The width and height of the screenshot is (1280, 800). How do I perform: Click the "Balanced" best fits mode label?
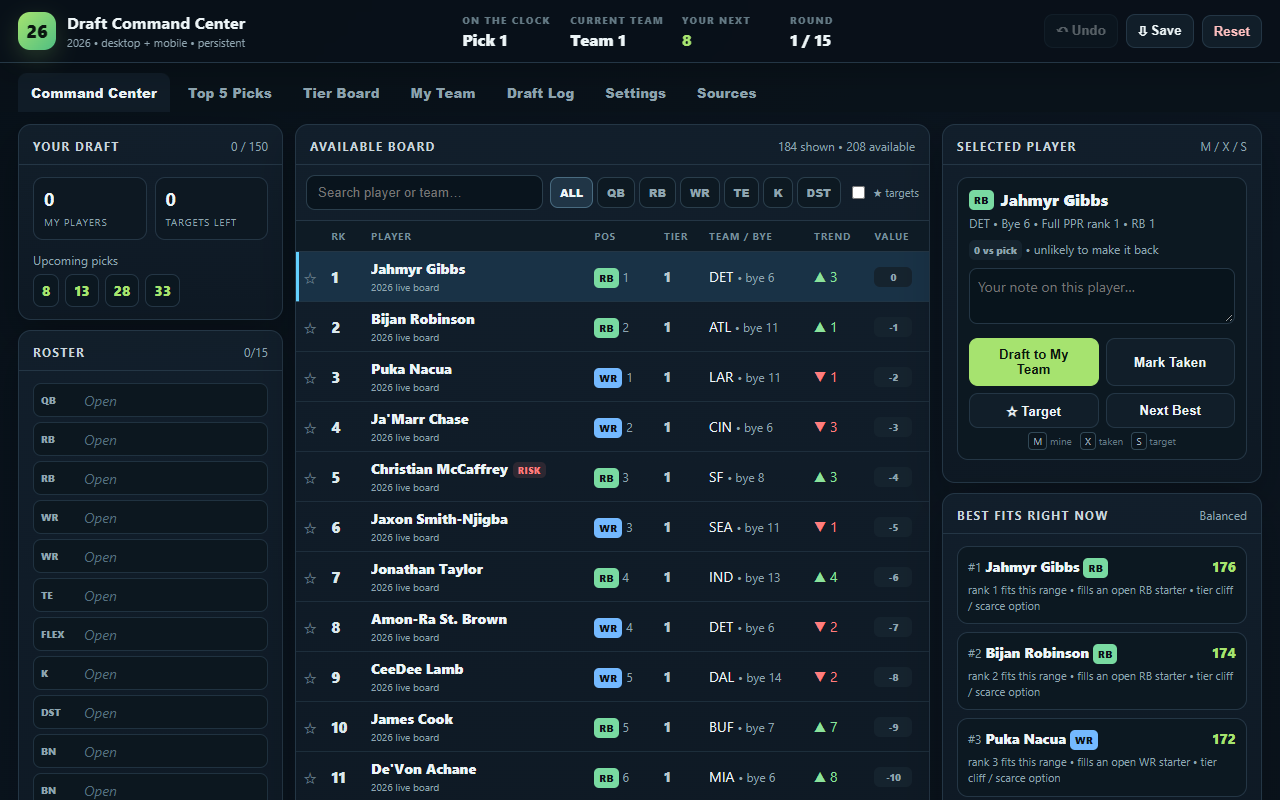[1223, 516]
